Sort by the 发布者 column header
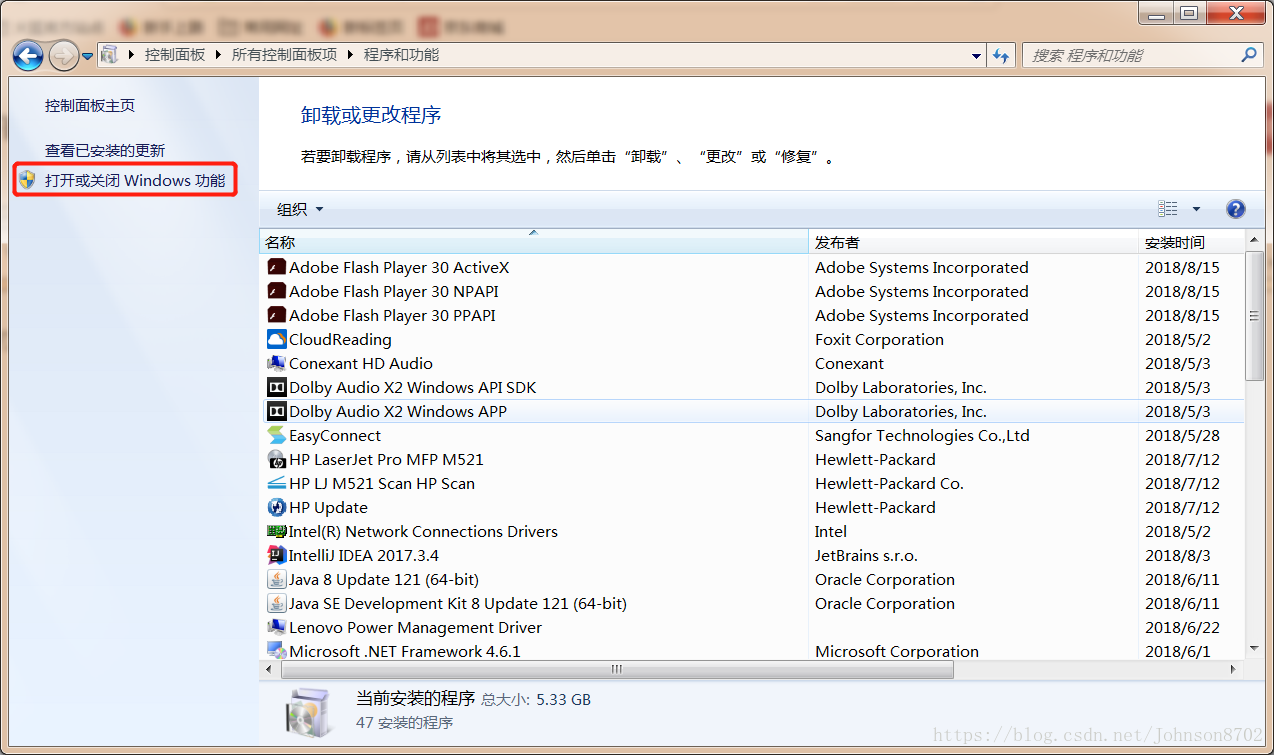 [x=973, y=242]
